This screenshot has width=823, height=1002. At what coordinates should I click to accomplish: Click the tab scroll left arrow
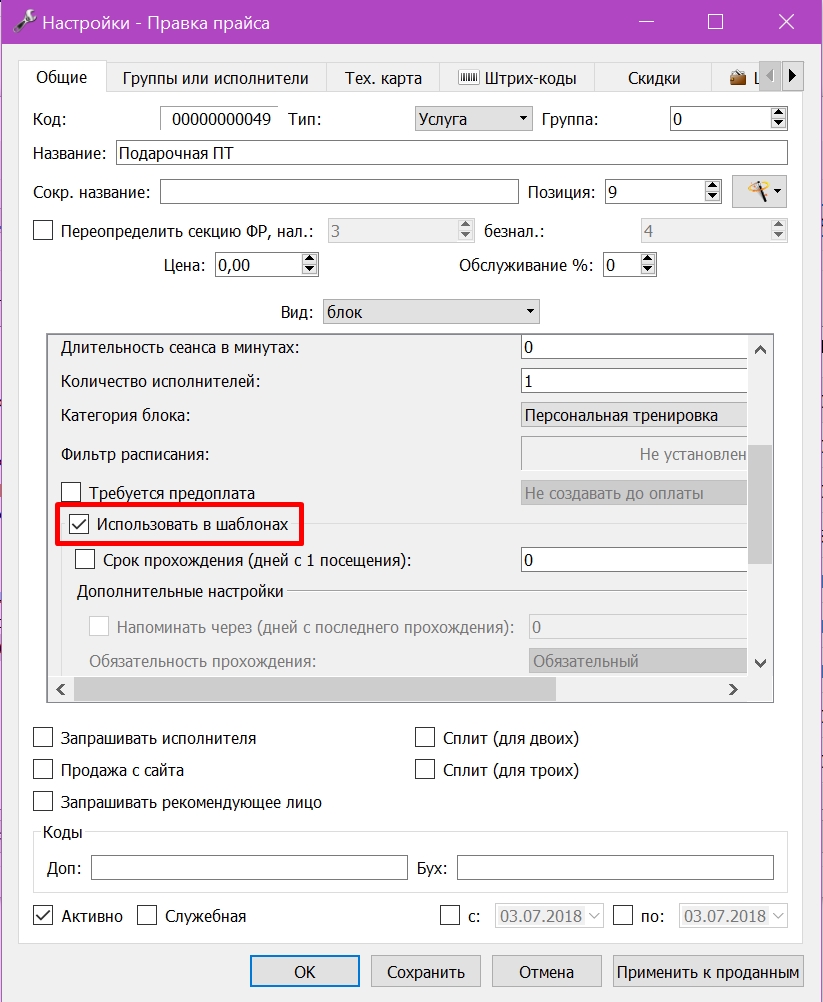(770, 76)
